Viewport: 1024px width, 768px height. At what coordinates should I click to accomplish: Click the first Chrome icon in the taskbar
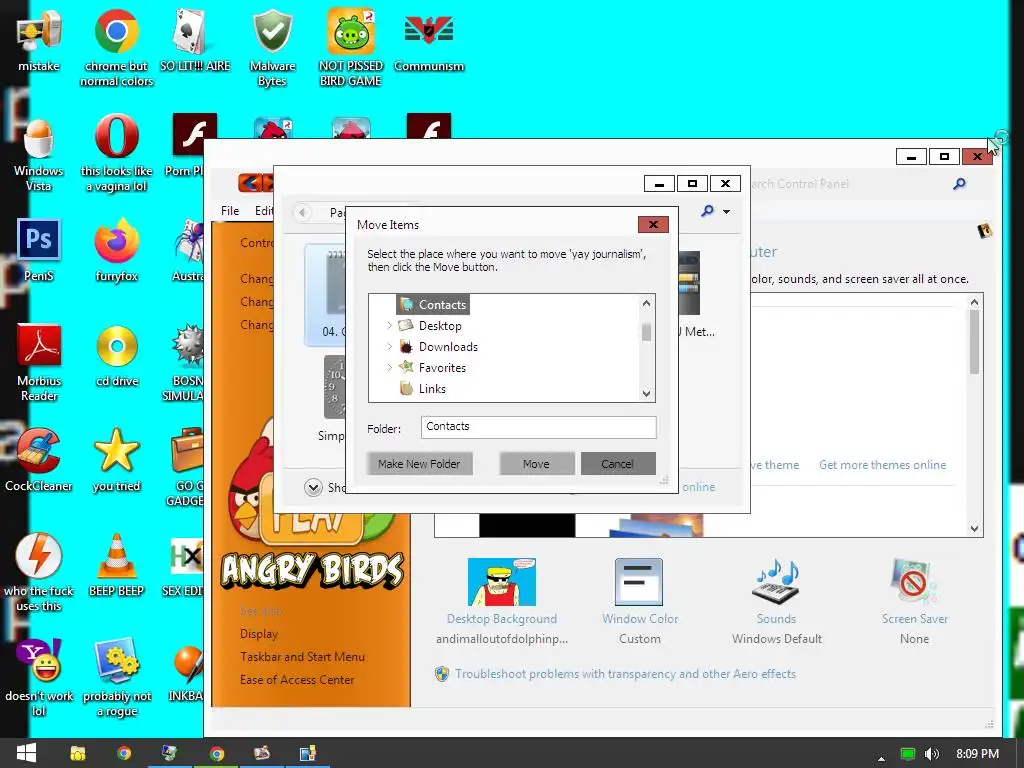123,753
